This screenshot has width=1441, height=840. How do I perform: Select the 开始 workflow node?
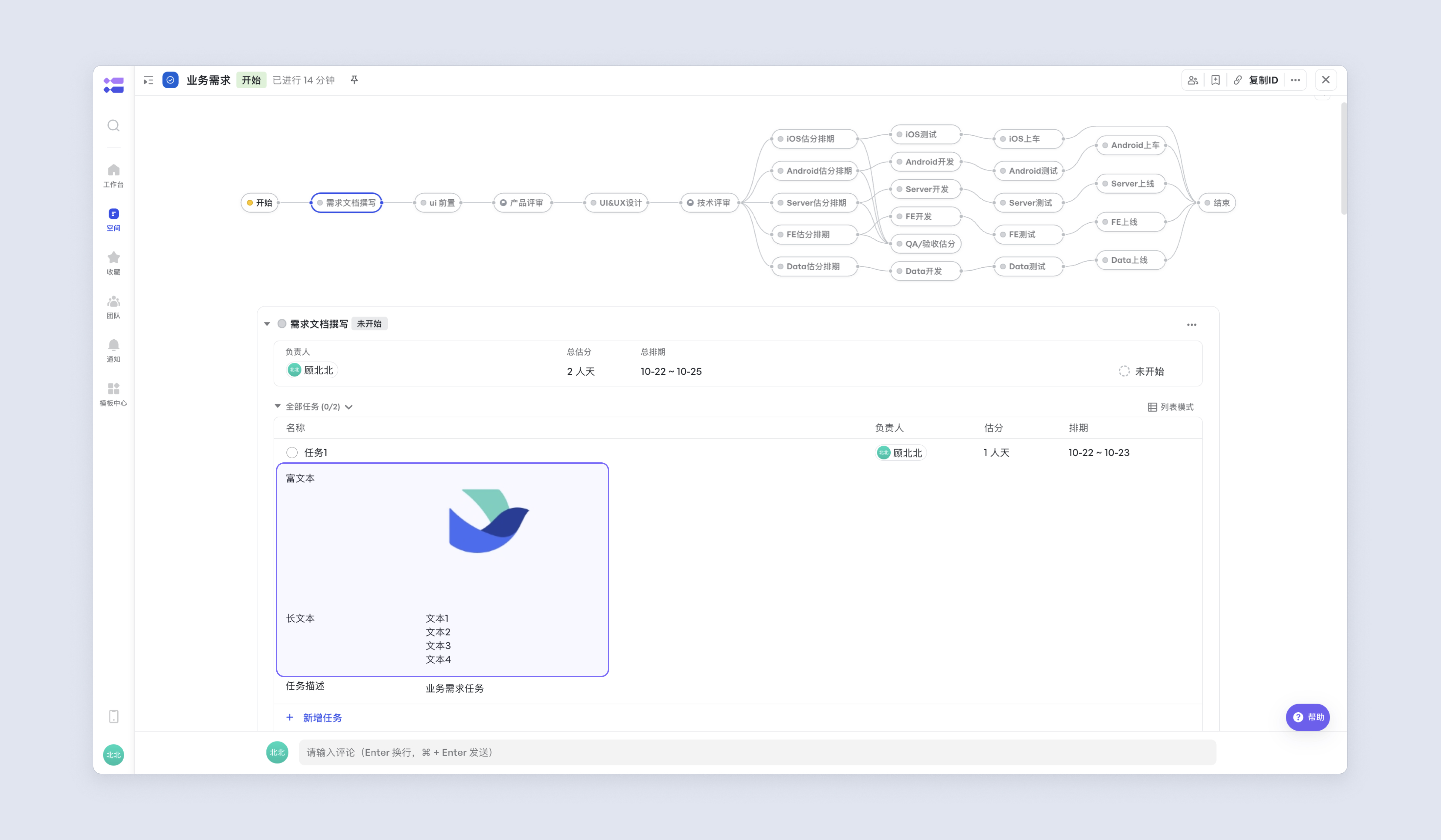[x=260, y=203]
